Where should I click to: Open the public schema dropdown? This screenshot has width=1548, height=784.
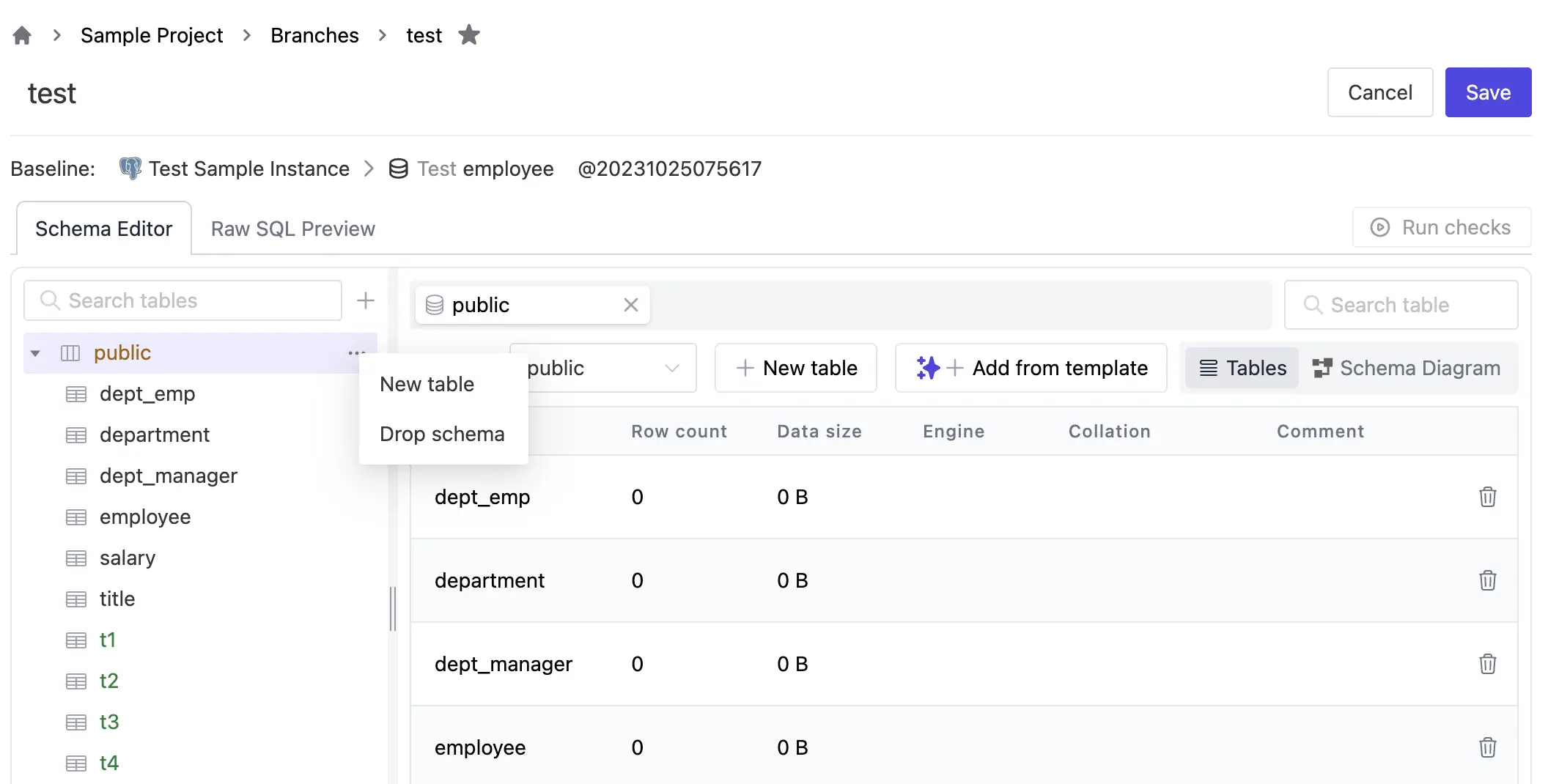(x=603, y=368)
